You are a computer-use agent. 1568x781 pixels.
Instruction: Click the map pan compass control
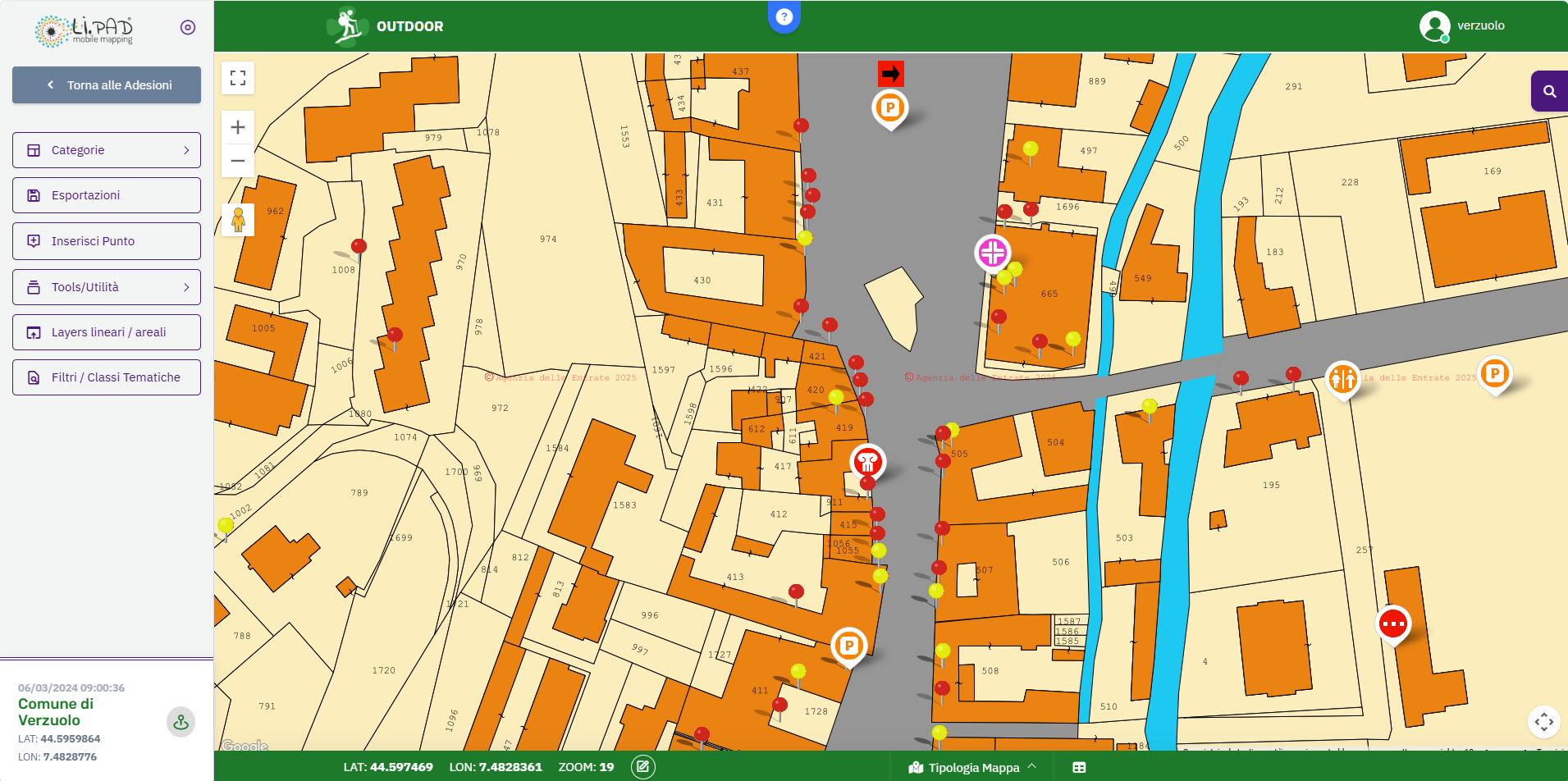(1543, 722)
